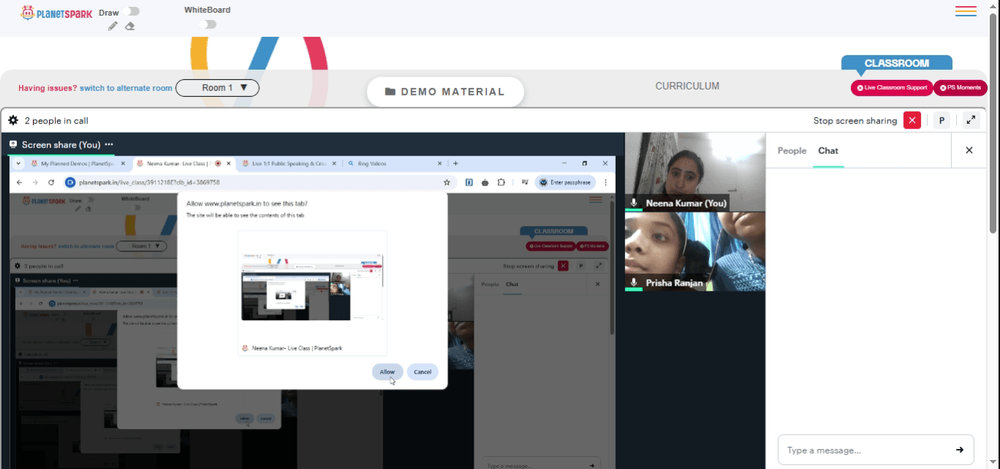The image size is (1000, 469).
Task: Click Allow in the white permission dialog
Action: coord(387,372)
